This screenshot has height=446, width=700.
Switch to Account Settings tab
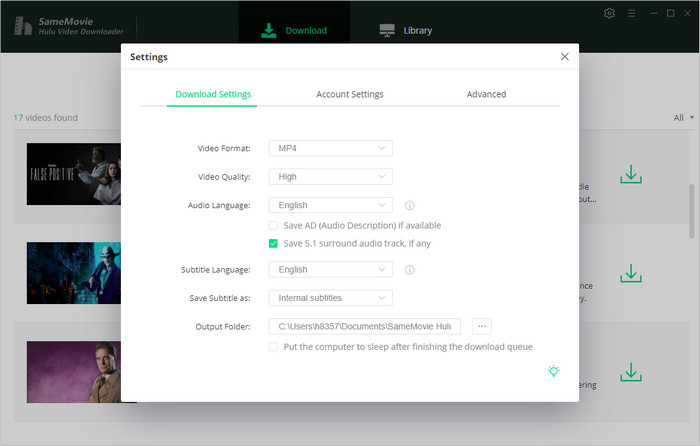349,94
